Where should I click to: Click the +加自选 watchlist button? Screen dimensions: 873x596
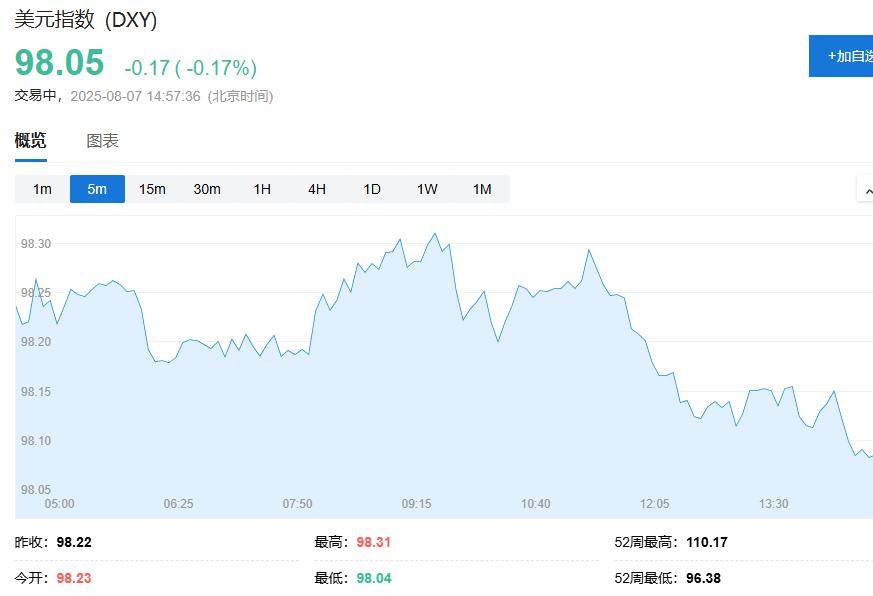(843, 57)
